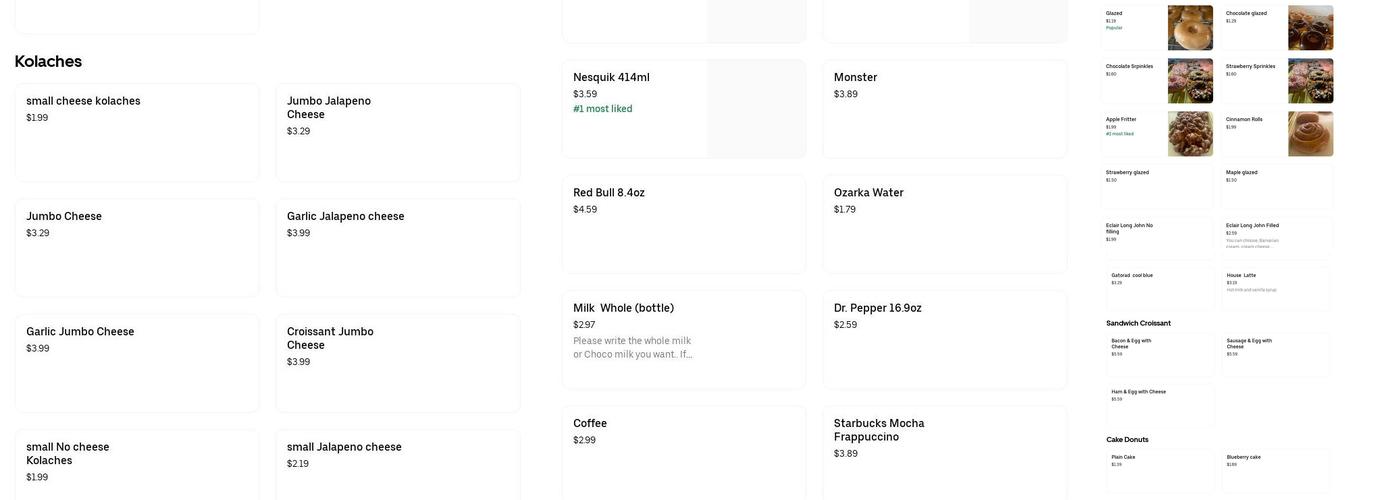Click the Chocolate glazed donut thumbnail
Image resolution: width=1400 pixels, height=500 pixels.
coord(1310,28)
